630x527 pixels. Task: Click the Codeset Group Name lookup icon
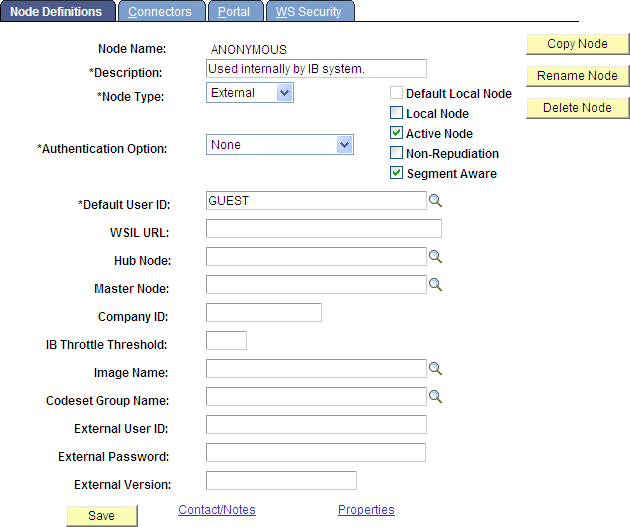pyautogui.click(x=435, y=397)
